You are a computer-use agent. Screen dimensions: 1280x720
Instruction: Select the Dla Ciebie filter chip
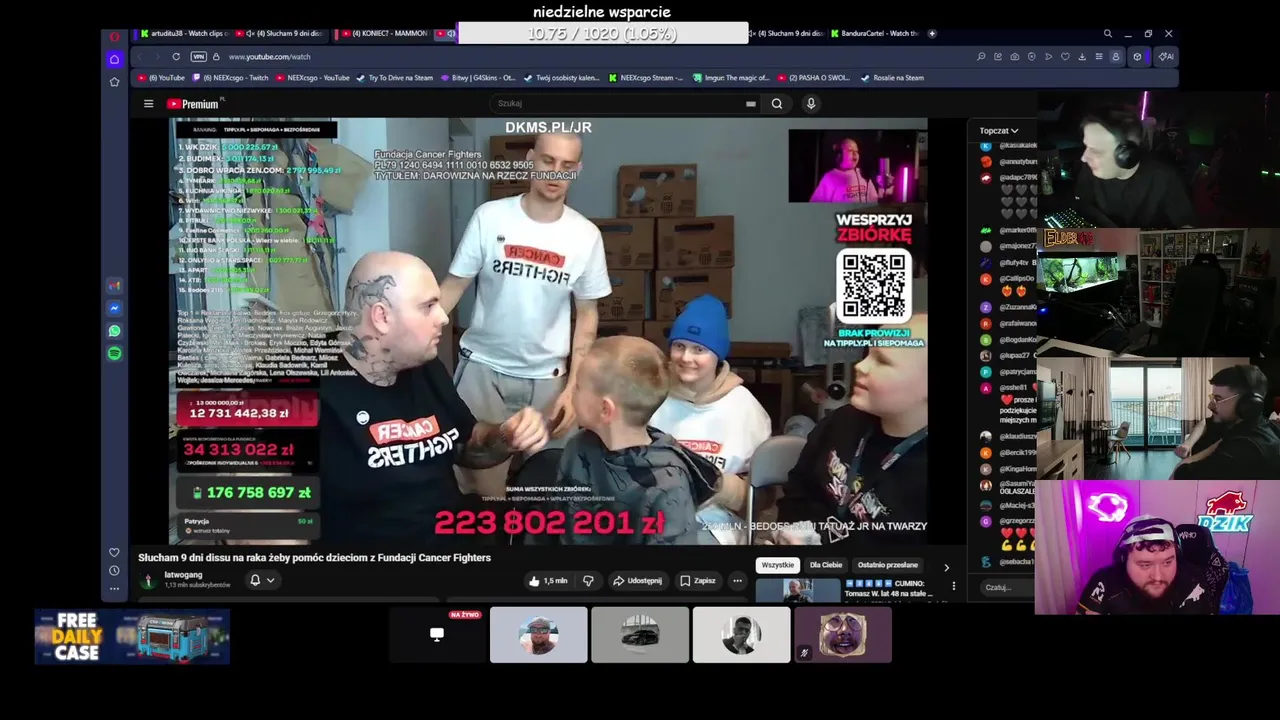[x=826, y=565]
